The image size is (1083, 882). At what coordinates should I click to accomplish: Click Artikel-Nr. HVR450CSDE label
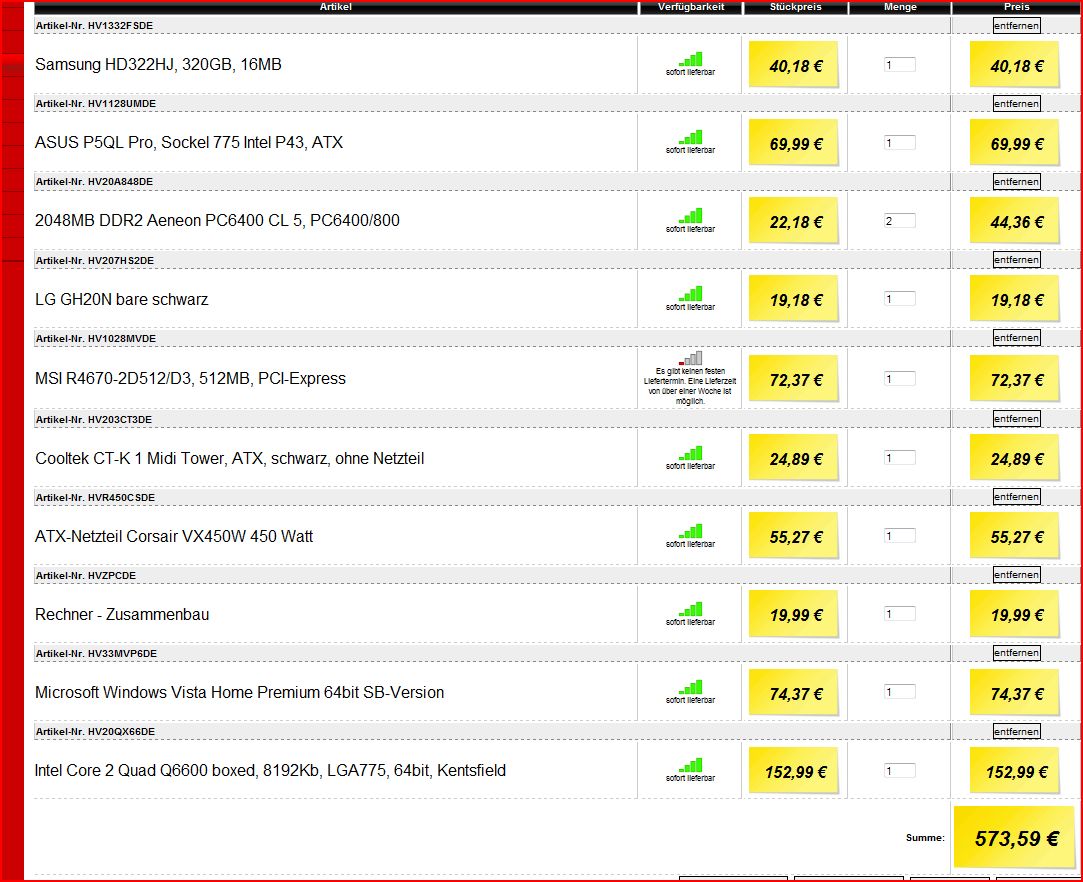point(95,497)
